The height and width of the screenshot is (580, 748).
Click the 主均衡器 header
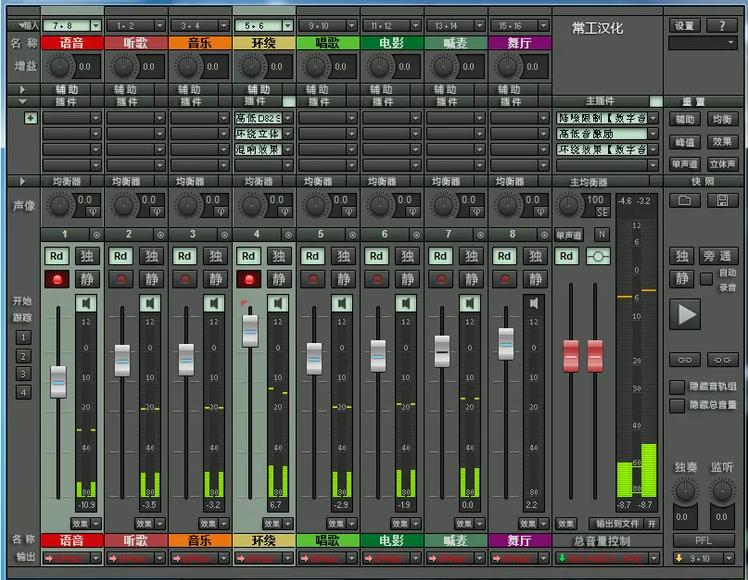(589, 182)
